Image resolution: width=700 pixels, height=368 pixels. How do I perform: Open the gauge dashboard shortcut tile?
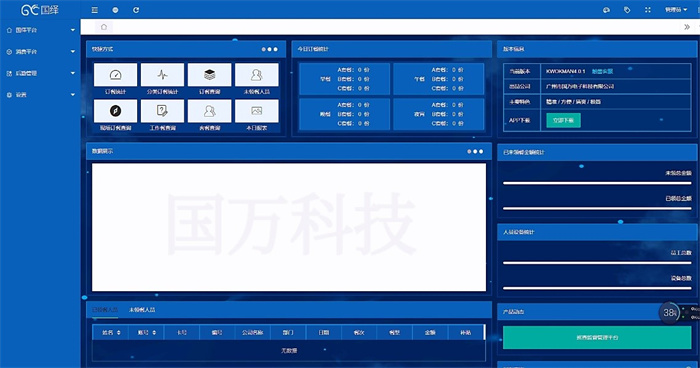[x=115, y=75]
